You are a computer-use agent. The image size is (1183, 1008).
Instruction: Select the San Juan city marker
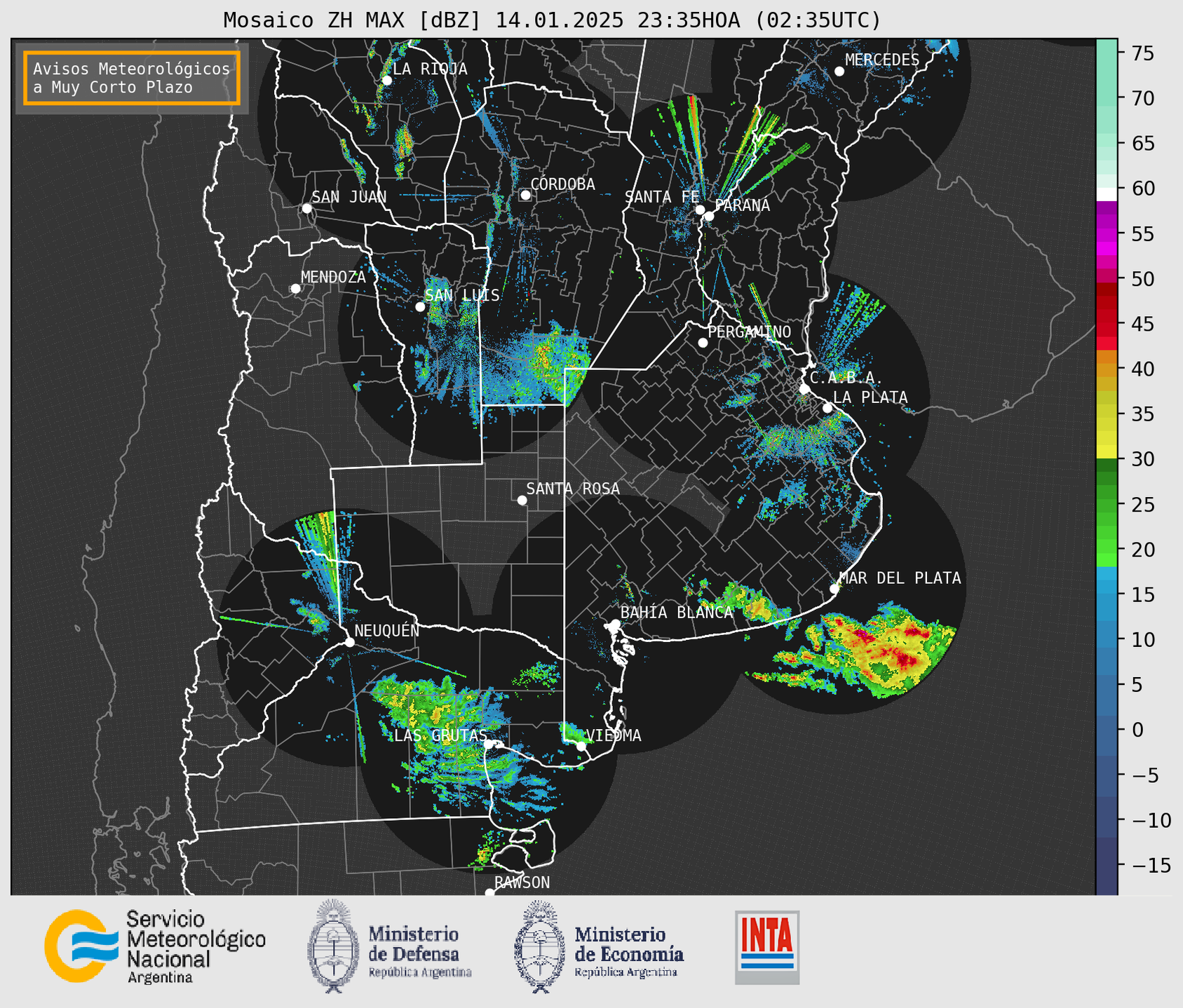(306, 208)
